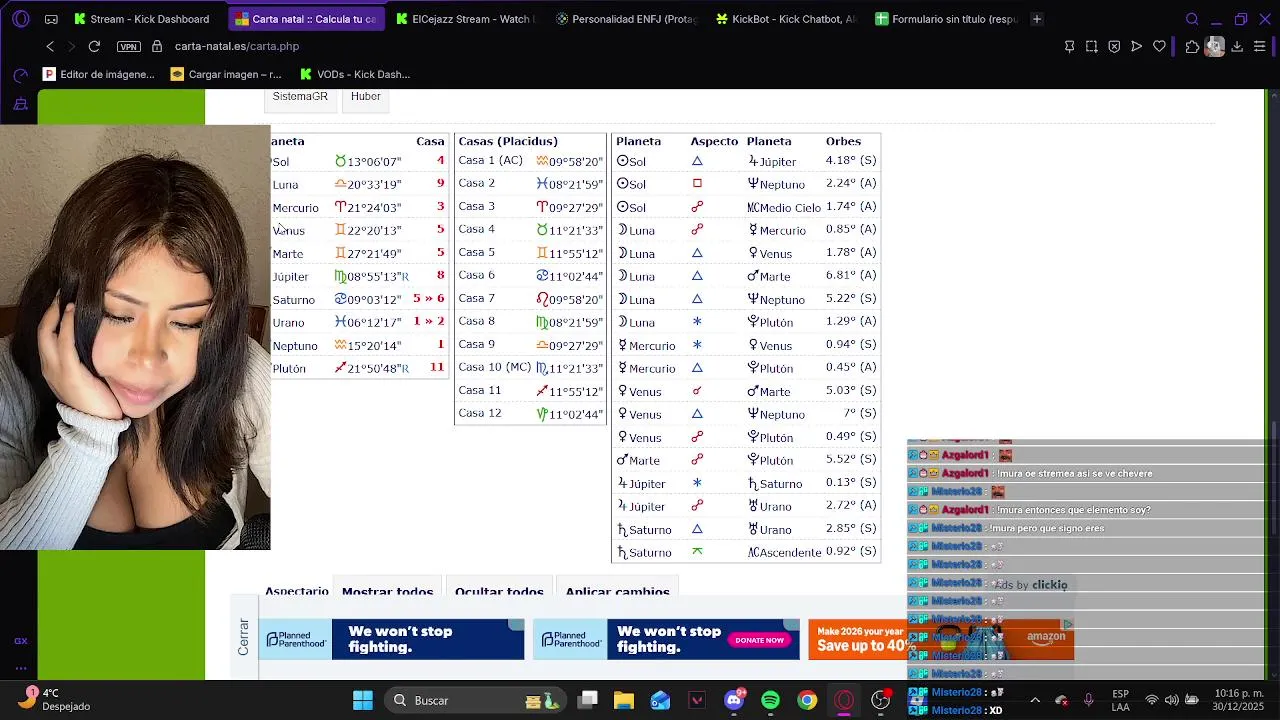Click the address bar URL carta-natal.es
1280x720 pixels.
236,46
